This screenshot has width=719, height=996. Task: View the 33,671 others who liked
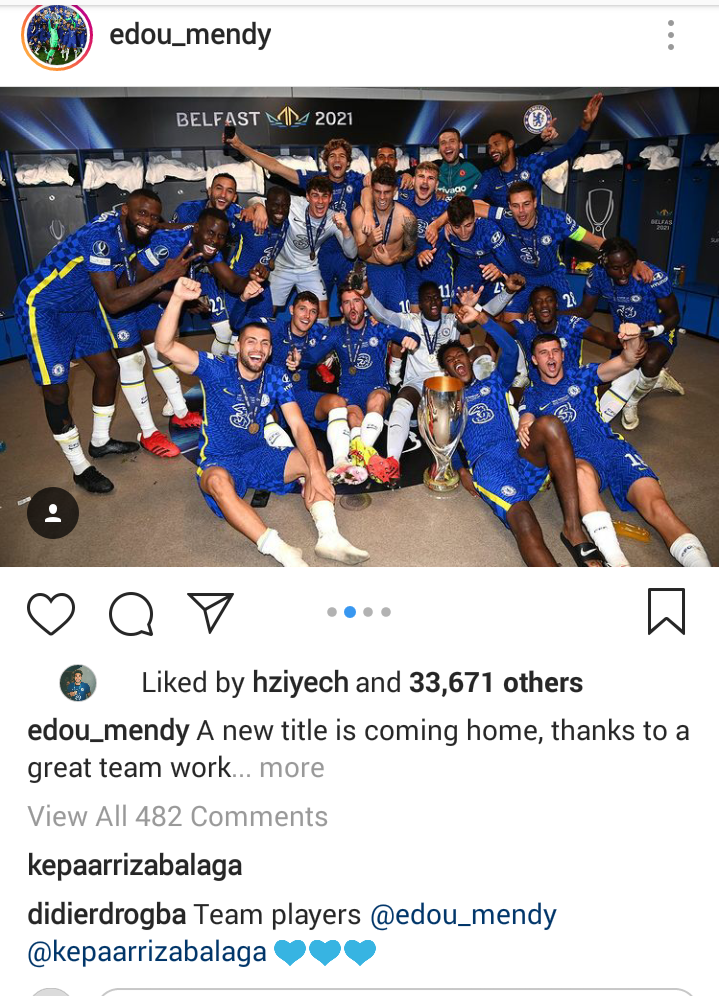pos(495,683)
